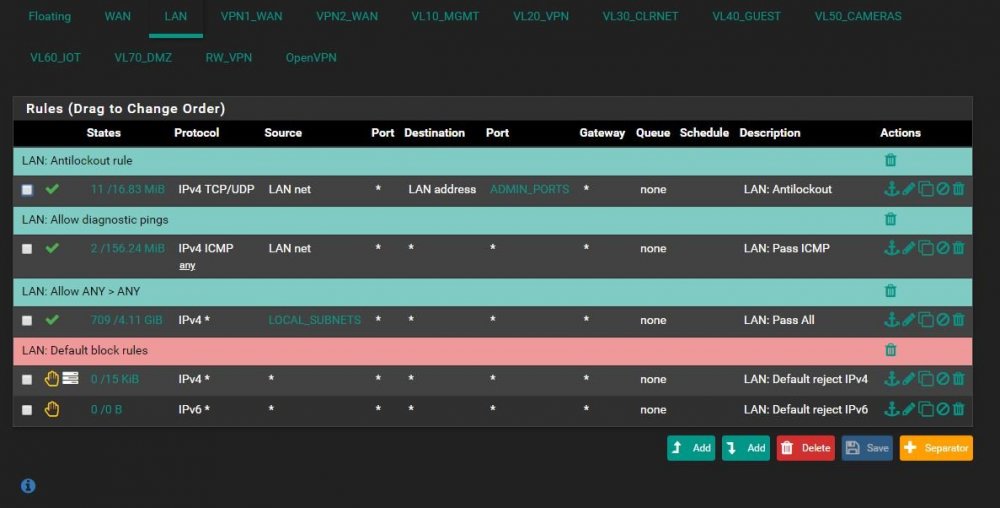Copy the LAN: Antilockout rule

(x=925, y=189)
